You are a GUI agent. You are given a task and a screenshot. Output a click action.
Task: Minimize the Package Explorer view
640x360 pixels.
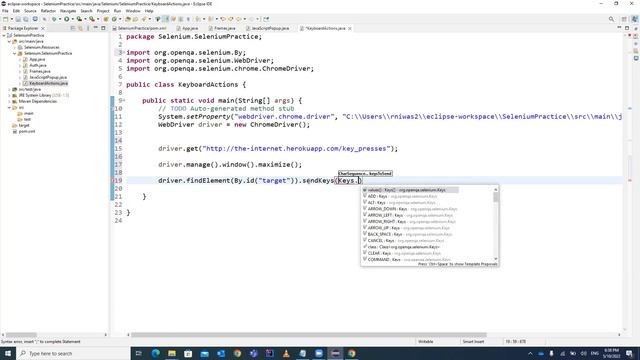pyautogui.click(x=96, y=28)
